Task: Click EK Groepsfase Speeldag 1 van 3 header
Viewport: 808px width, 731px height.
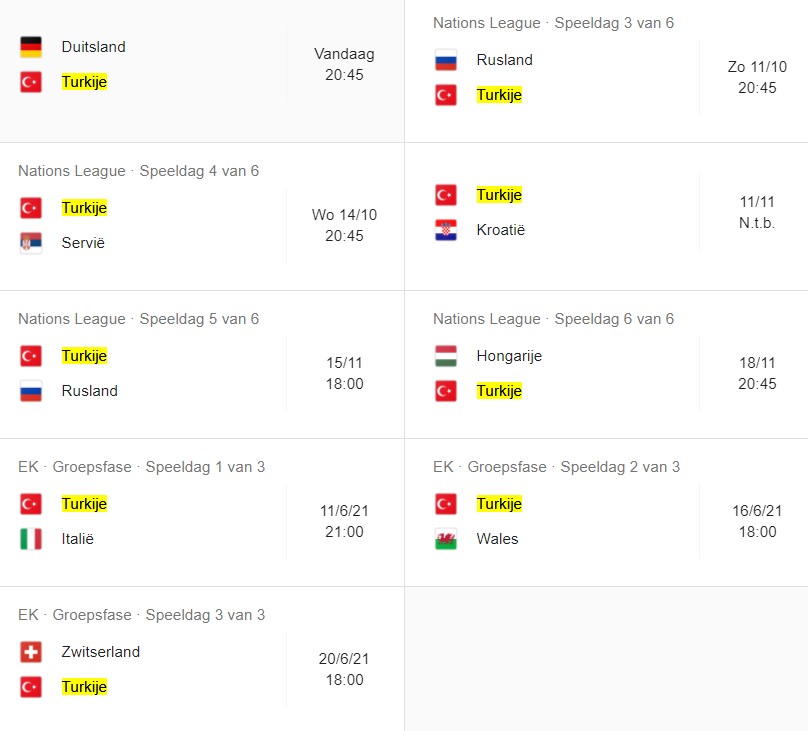Action: (141, 467)
